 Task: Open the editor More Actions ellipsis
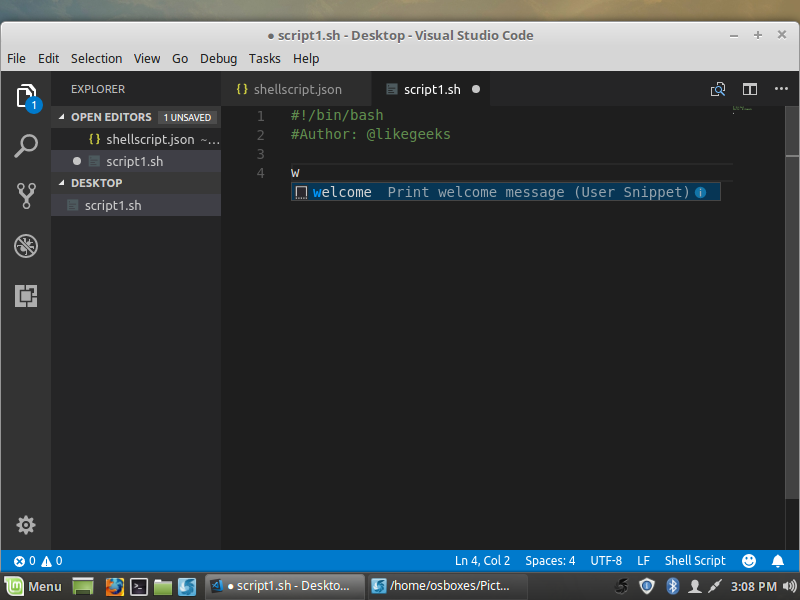tap(781, 89)
